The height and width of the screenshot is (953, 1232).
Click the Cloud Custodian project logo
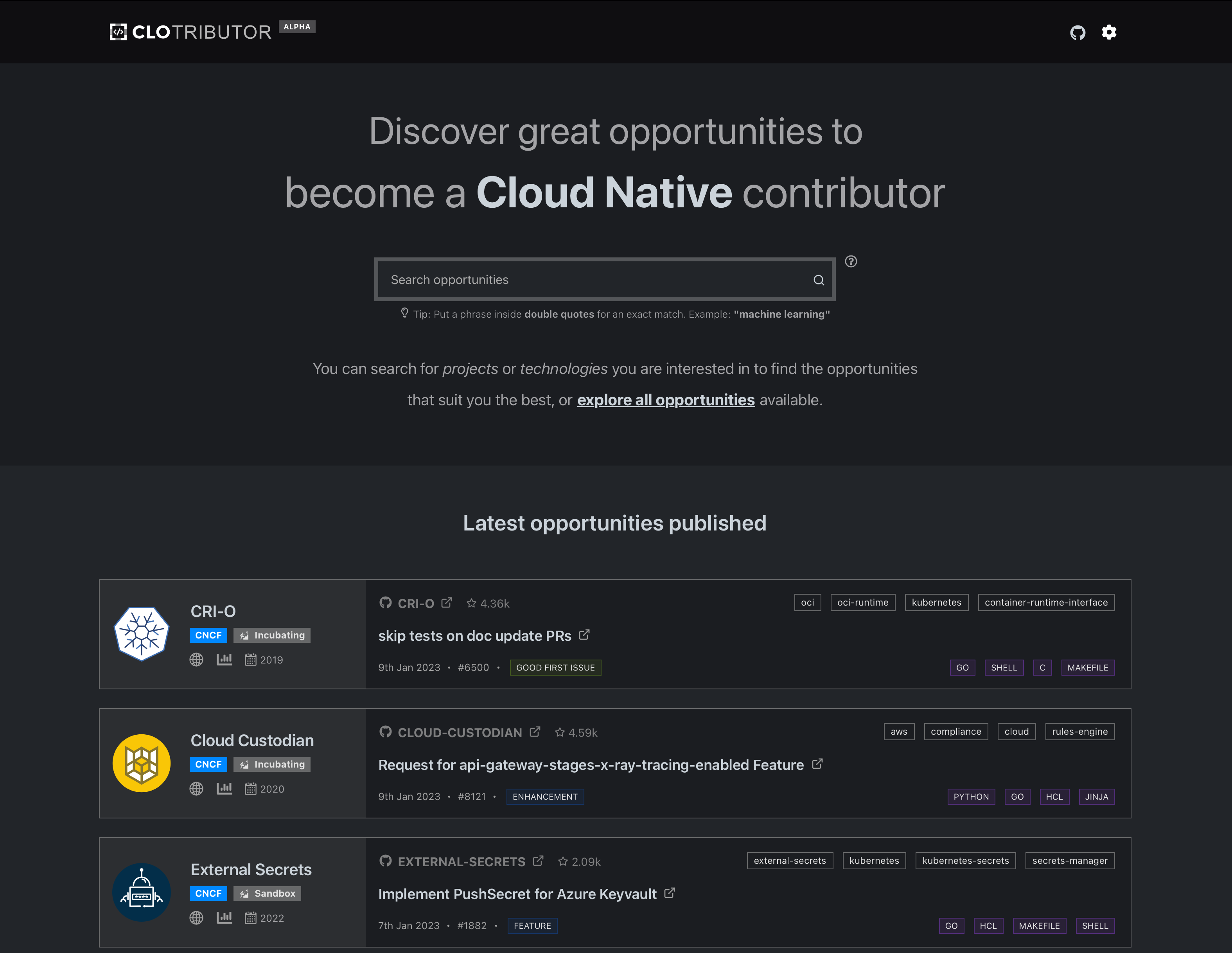click(142, 763)
